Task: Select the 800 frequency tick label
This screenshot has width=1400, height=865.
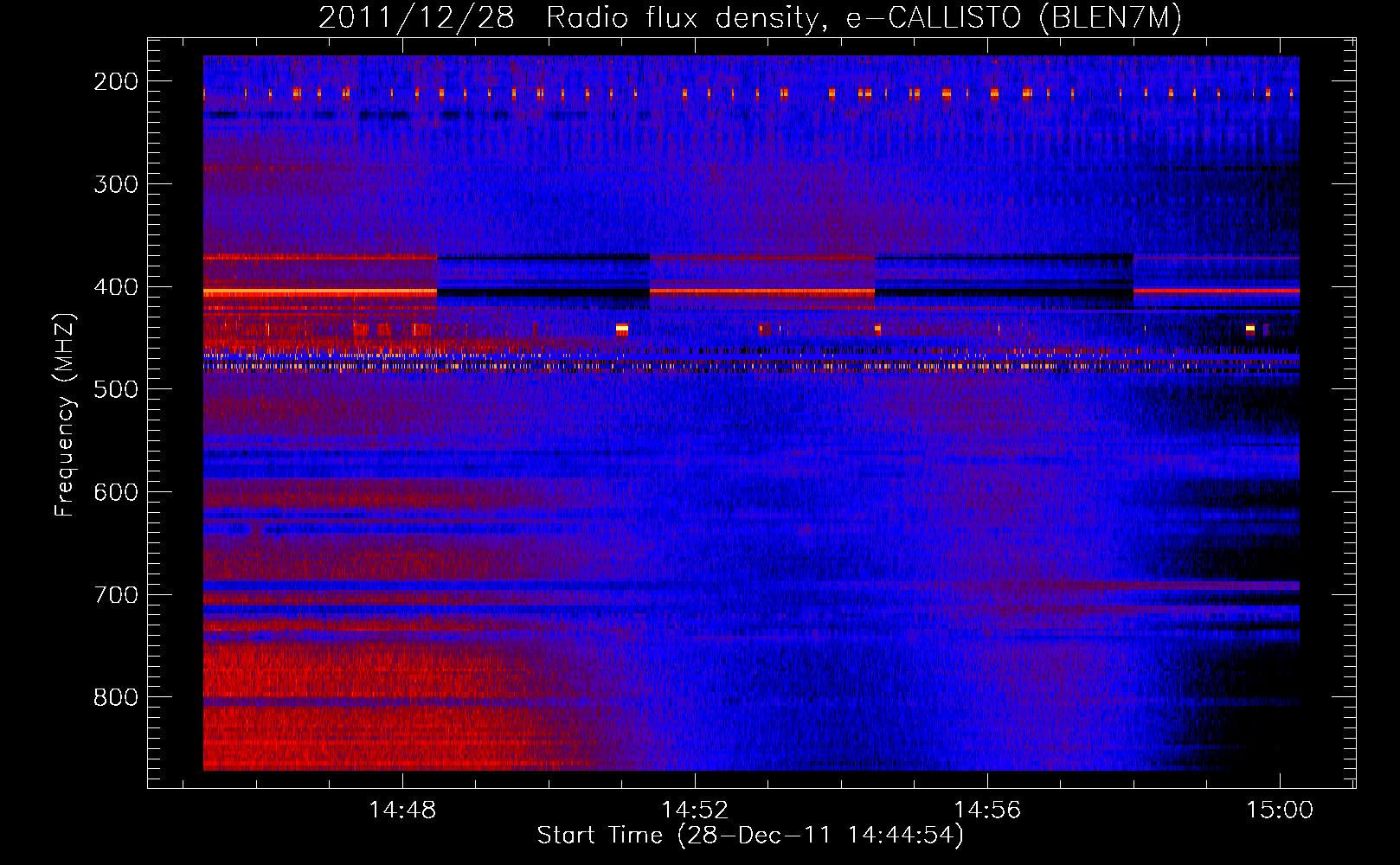Action: [x=116, y=697]
